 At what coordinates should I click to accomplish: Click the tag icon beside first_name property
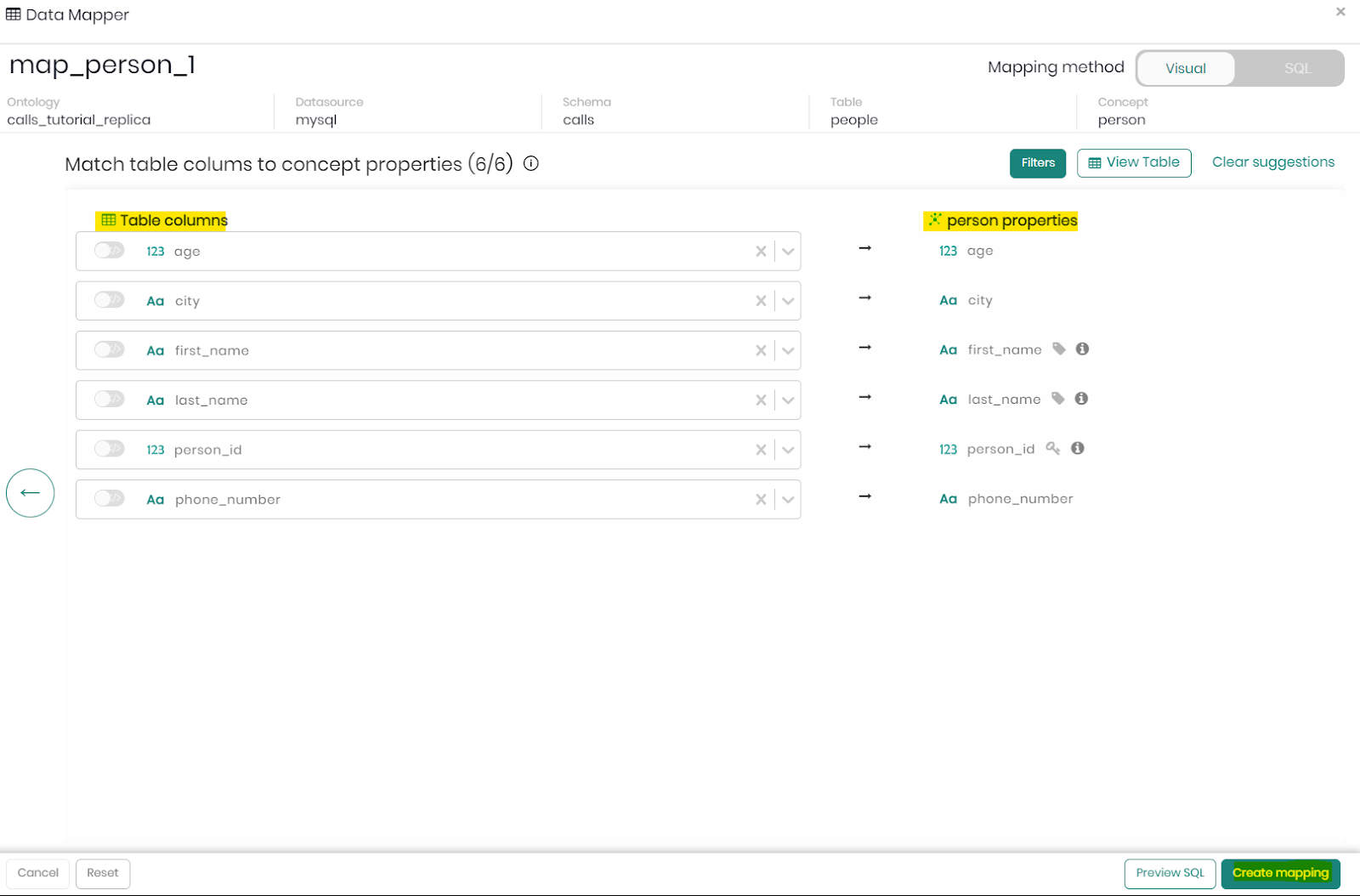click(1058, 349)
